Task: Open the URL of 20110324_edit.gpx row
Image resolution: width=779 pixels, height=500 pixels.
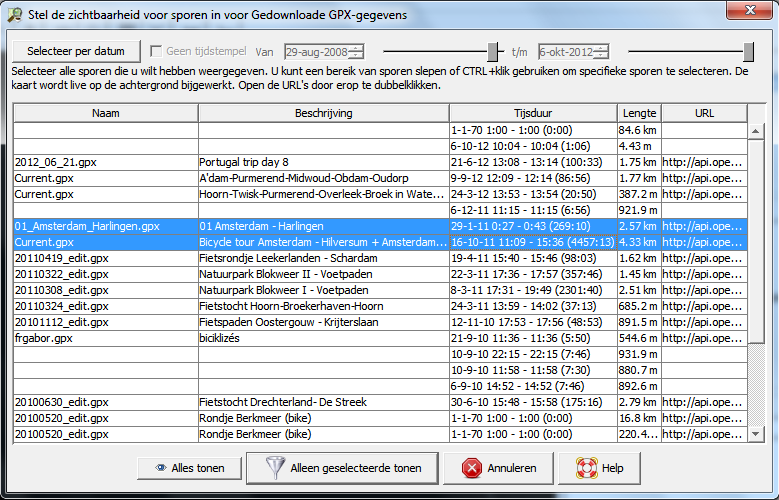Action: 702,306
